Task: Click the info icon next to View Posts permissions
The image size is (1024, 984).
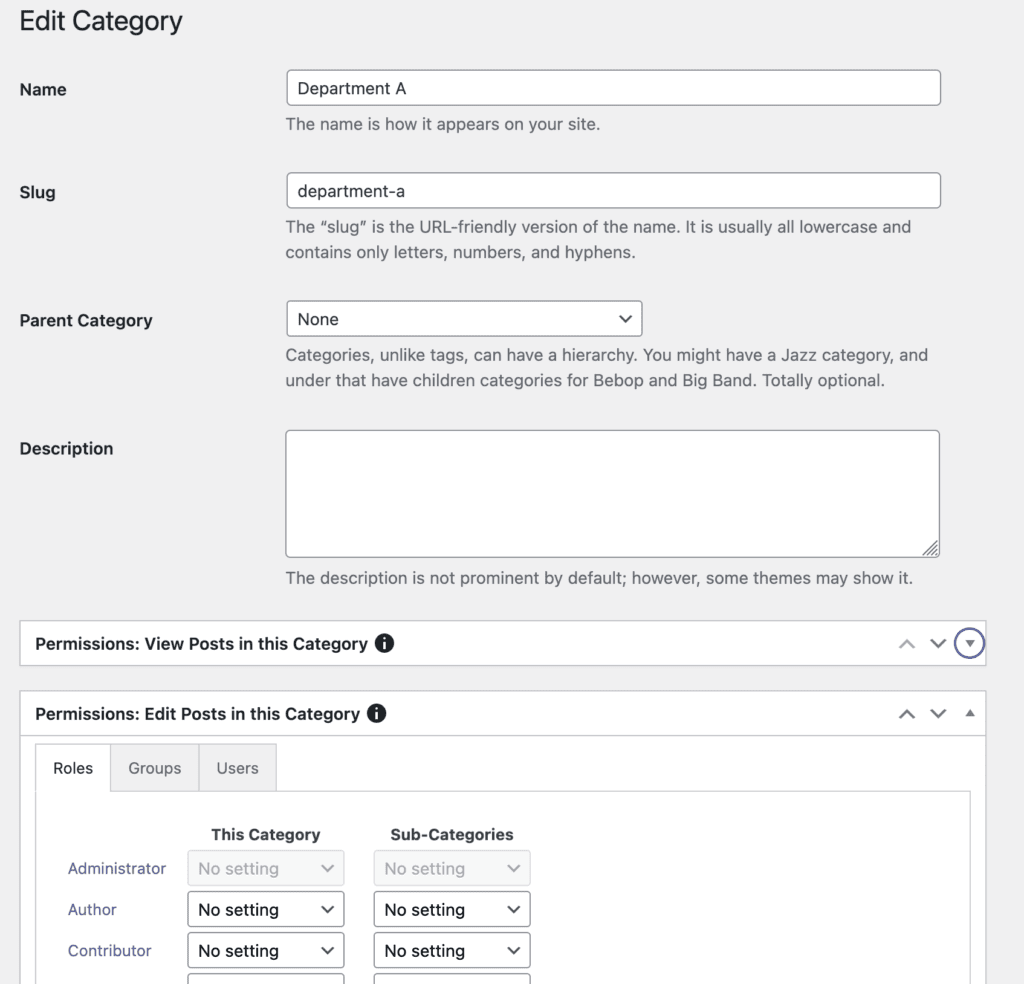Action: pyautogui.click(x=383, y=643)
